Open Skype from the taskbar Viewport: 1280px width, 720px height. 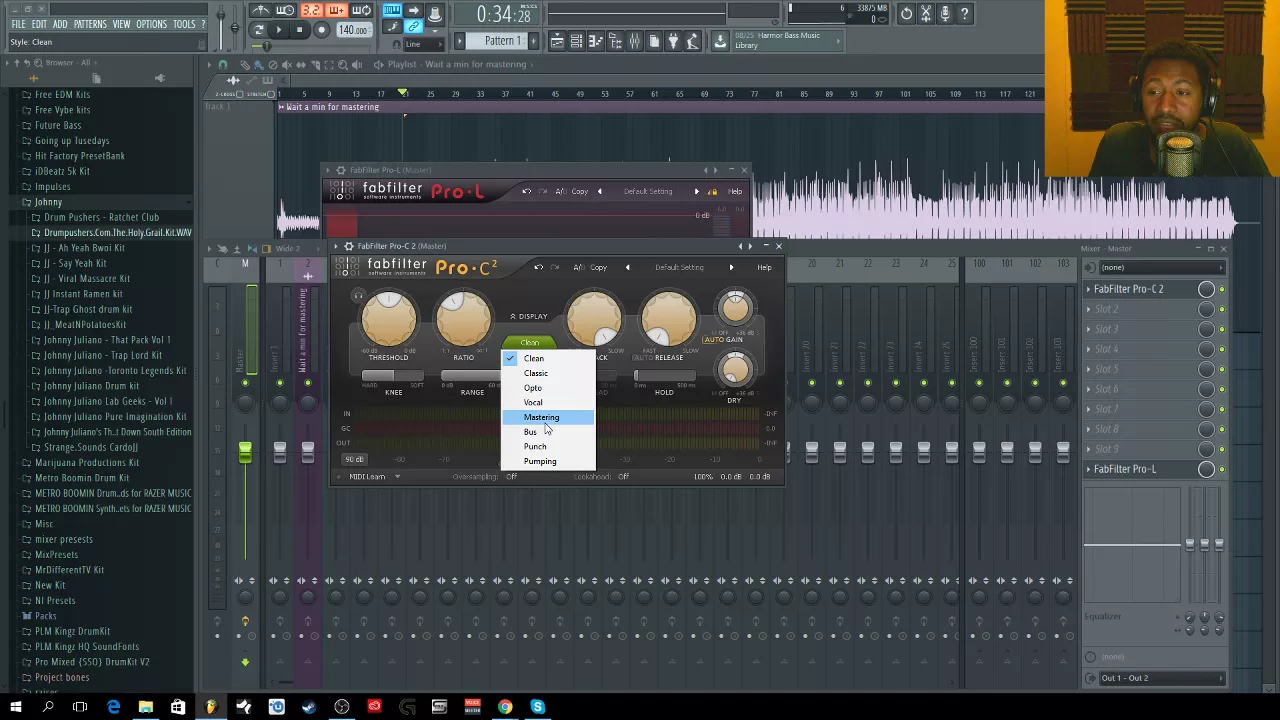538,708
